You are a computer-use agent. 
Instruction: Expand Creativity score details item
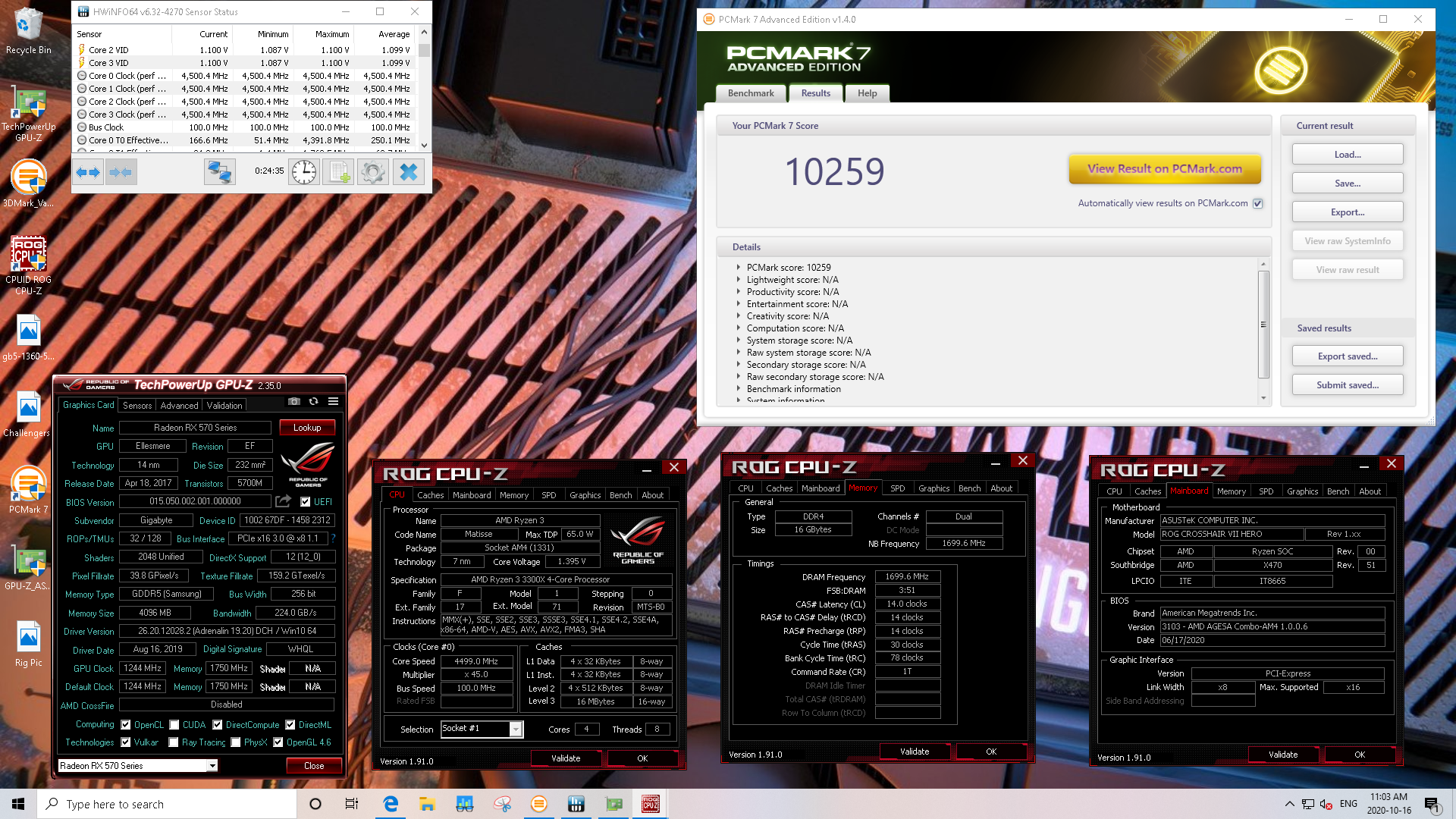pyautogui.click(x=739, y=316)
